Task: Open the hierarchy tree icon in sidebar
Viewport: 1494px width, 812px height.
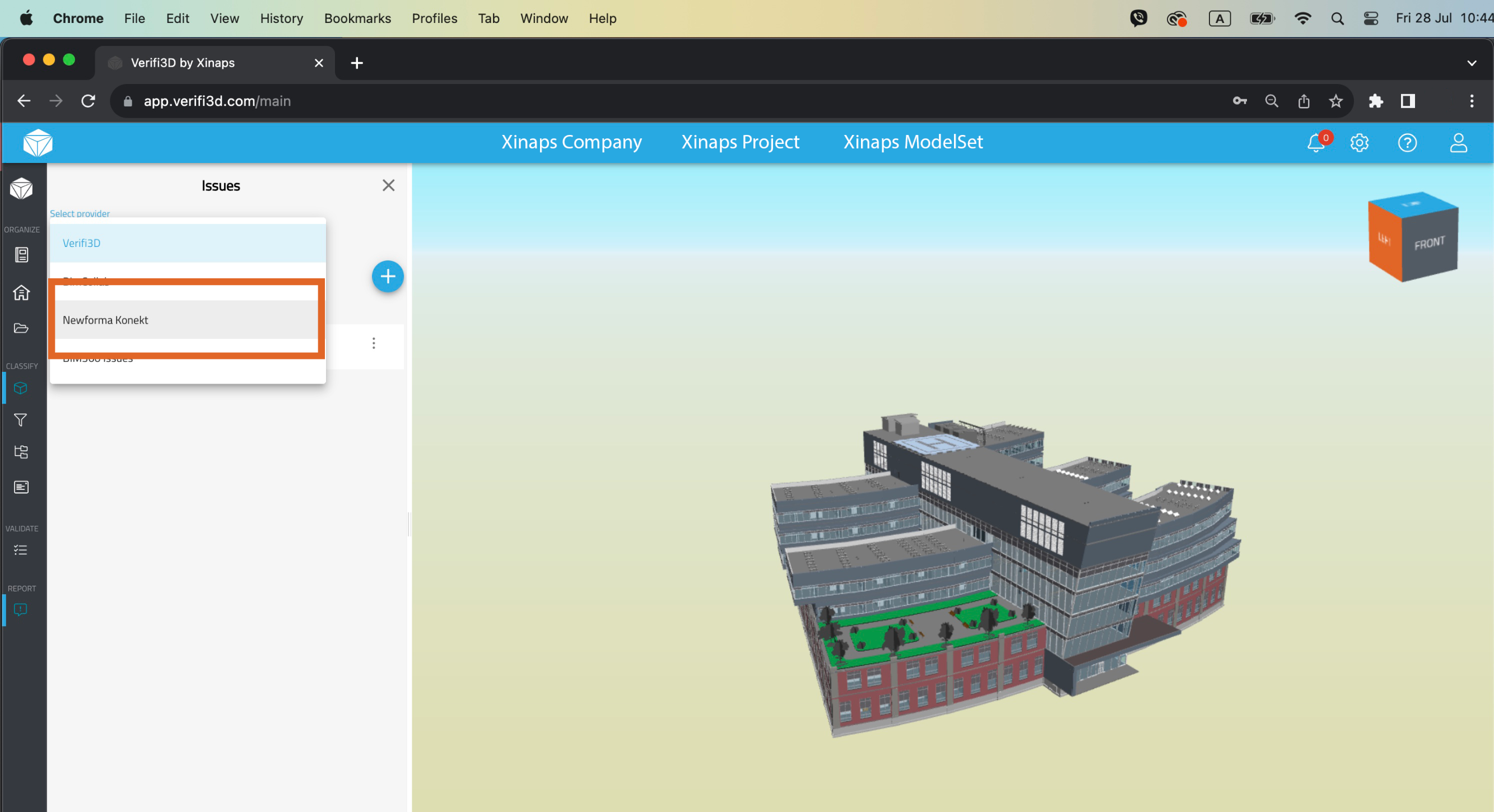Action: 21,452
